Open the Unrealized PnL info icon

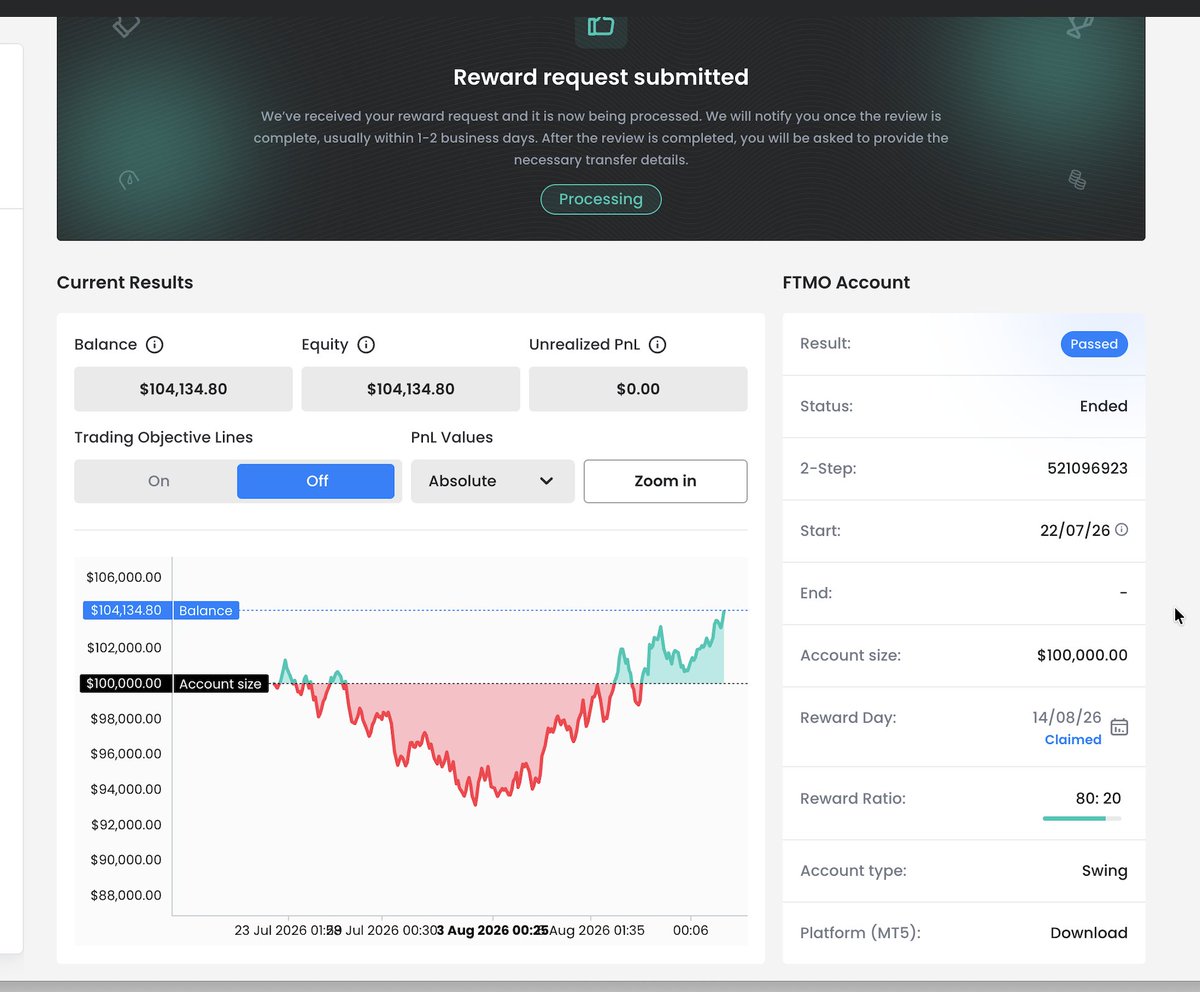[x=657, y=345]
